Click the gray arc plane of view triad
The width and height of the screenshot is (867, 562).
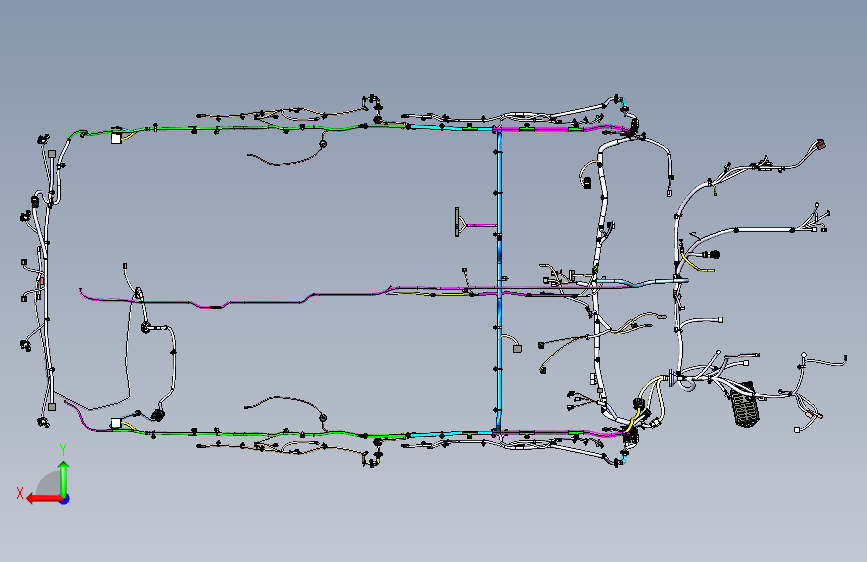(49, 483)
